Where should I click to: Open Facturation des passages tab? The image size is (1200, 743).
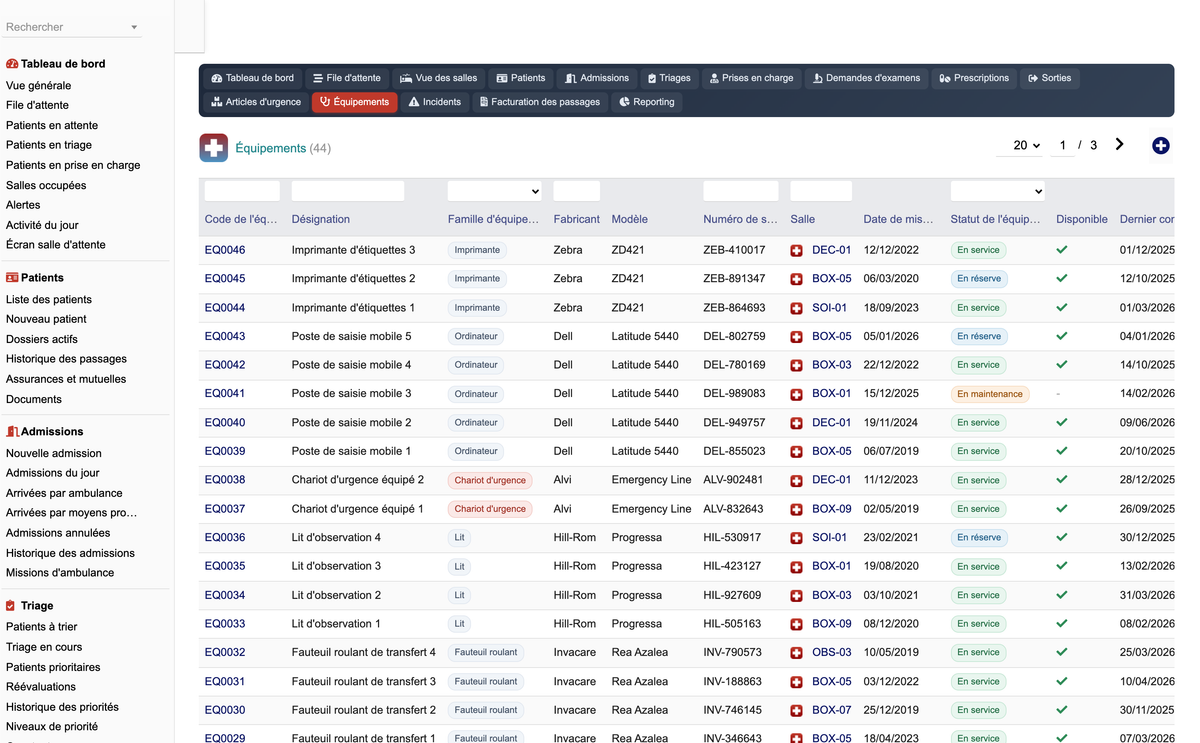(x=540, y=102)
